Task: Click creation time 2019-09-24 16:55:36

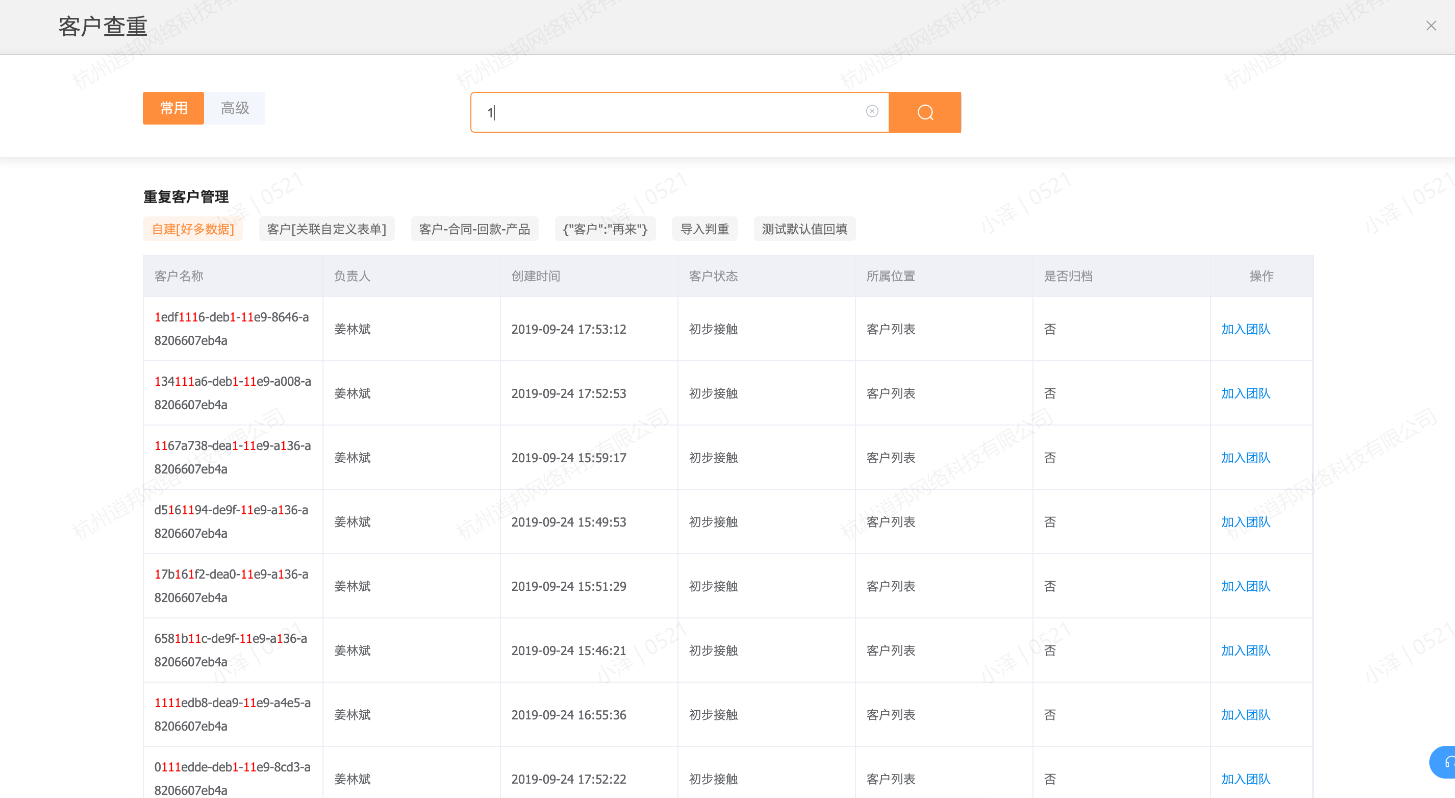Action: (x=569, y=714)
